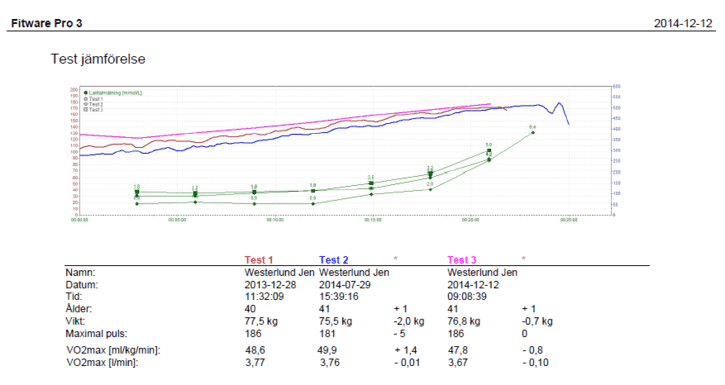This screenshot has width=725, height=385.
Task: Click the VO2max value 3,76
Action: point(330,363)
